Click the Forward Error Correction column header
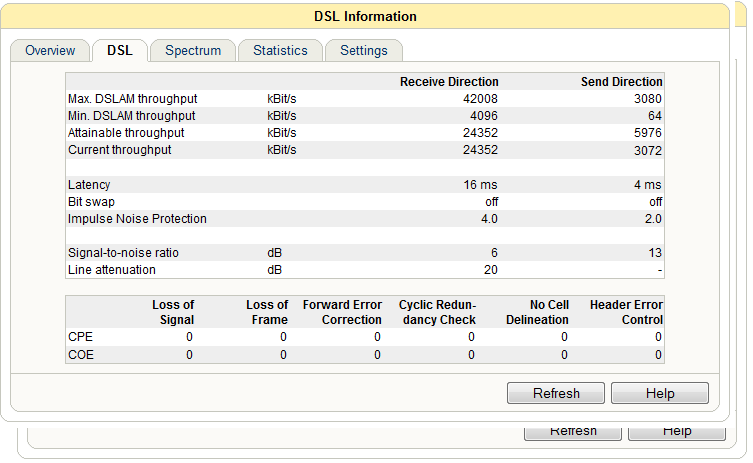This screenshot has height=463, width=753. (x=342, y=312)
